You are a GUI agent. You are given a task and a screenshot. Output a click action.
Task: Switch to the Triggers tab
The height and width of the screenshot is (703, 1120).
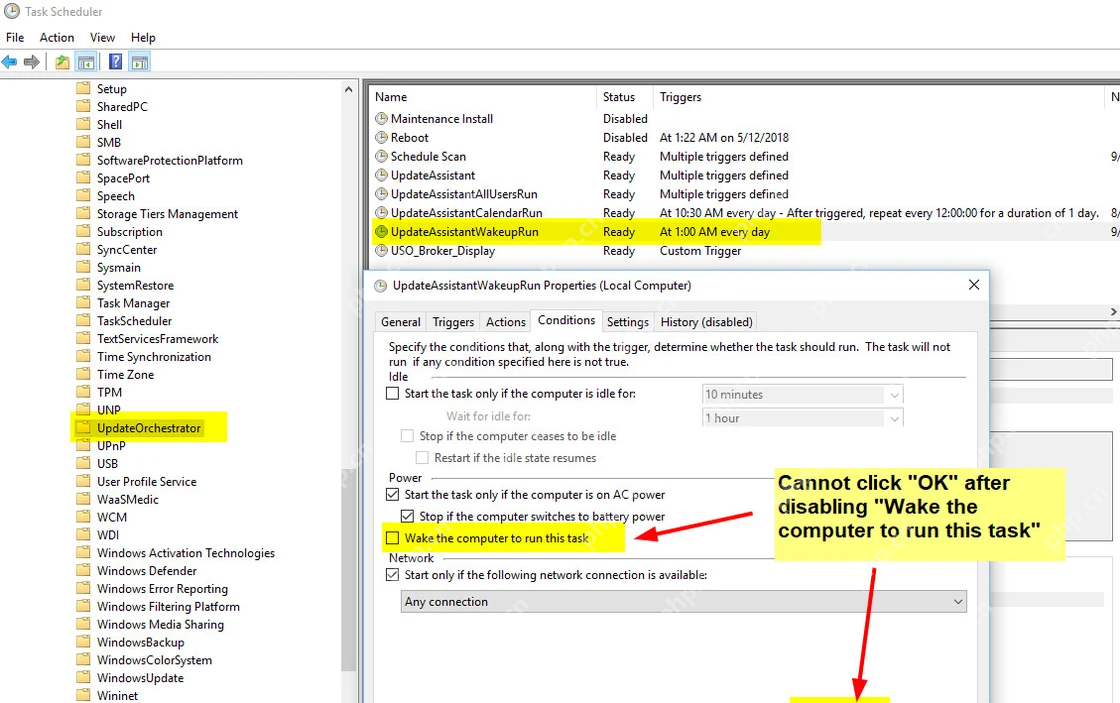click(453, 321)
